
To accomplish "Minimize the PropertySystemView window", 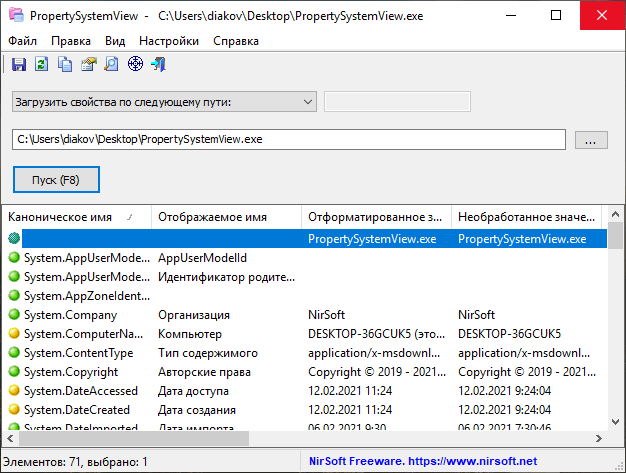I will click(x=511, y=15).
